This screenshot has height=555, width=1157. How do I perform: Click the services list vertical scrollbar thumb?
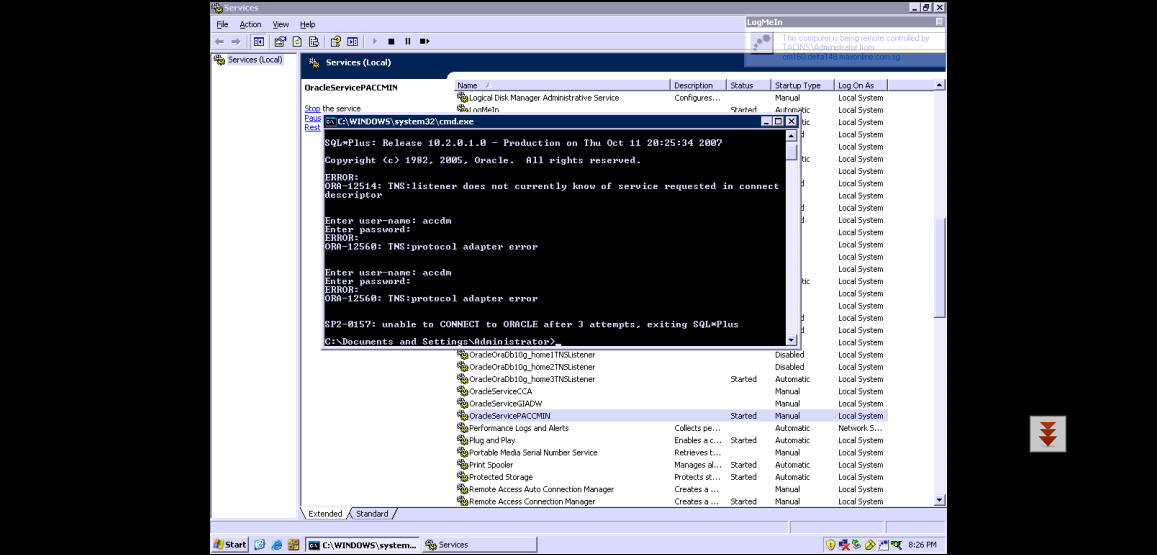click(x=940, y=268)
